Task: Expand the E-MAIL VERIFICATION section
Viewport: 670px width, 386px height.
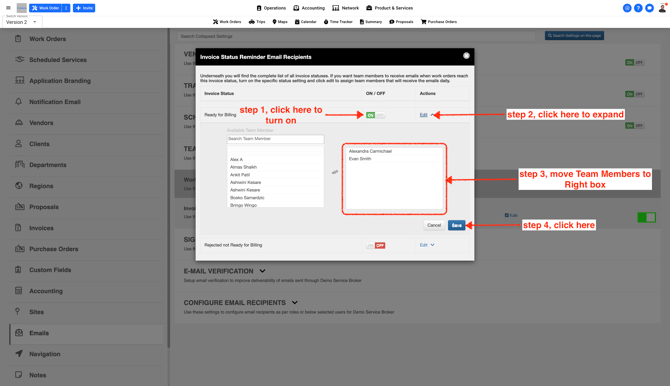Action: pos(262,271)
